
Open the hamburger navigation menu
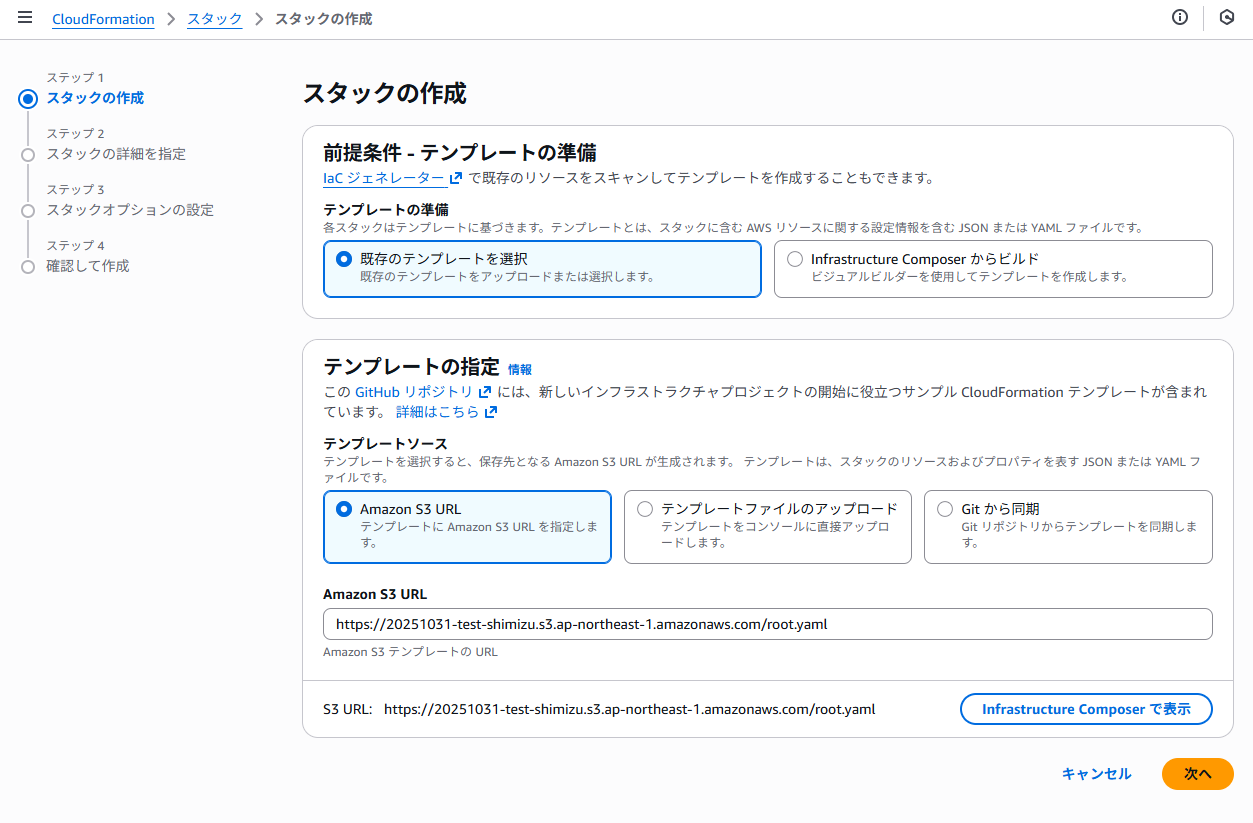(x=25, y=18)
